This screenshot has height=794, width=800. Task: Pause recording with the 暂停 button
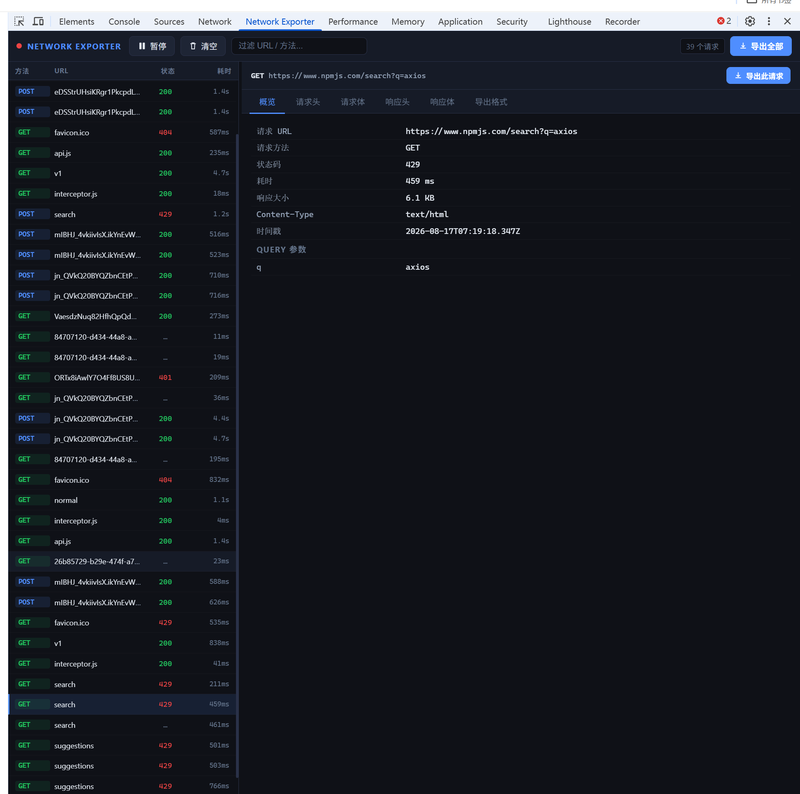pyautogui.click(x=152, y=46)
